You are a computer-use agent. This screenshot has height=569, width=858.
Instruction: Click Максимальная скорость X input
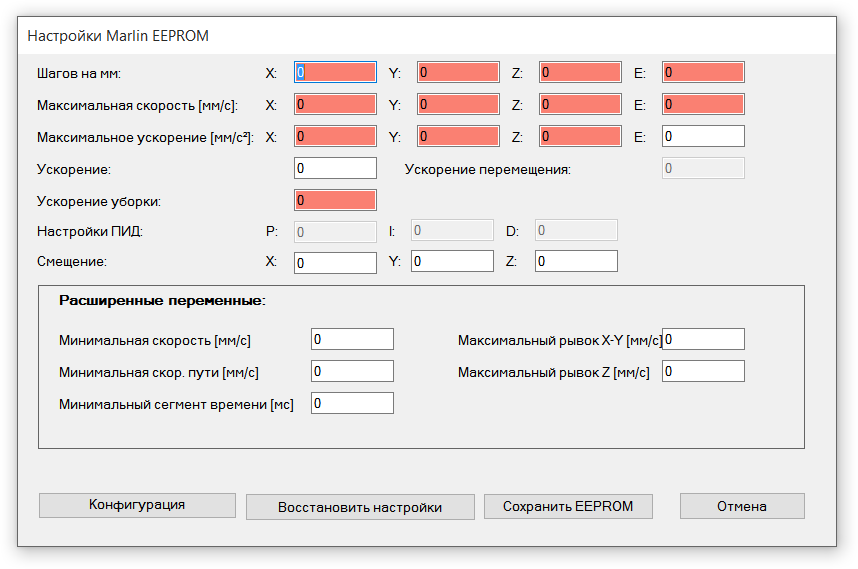[335, 104]
